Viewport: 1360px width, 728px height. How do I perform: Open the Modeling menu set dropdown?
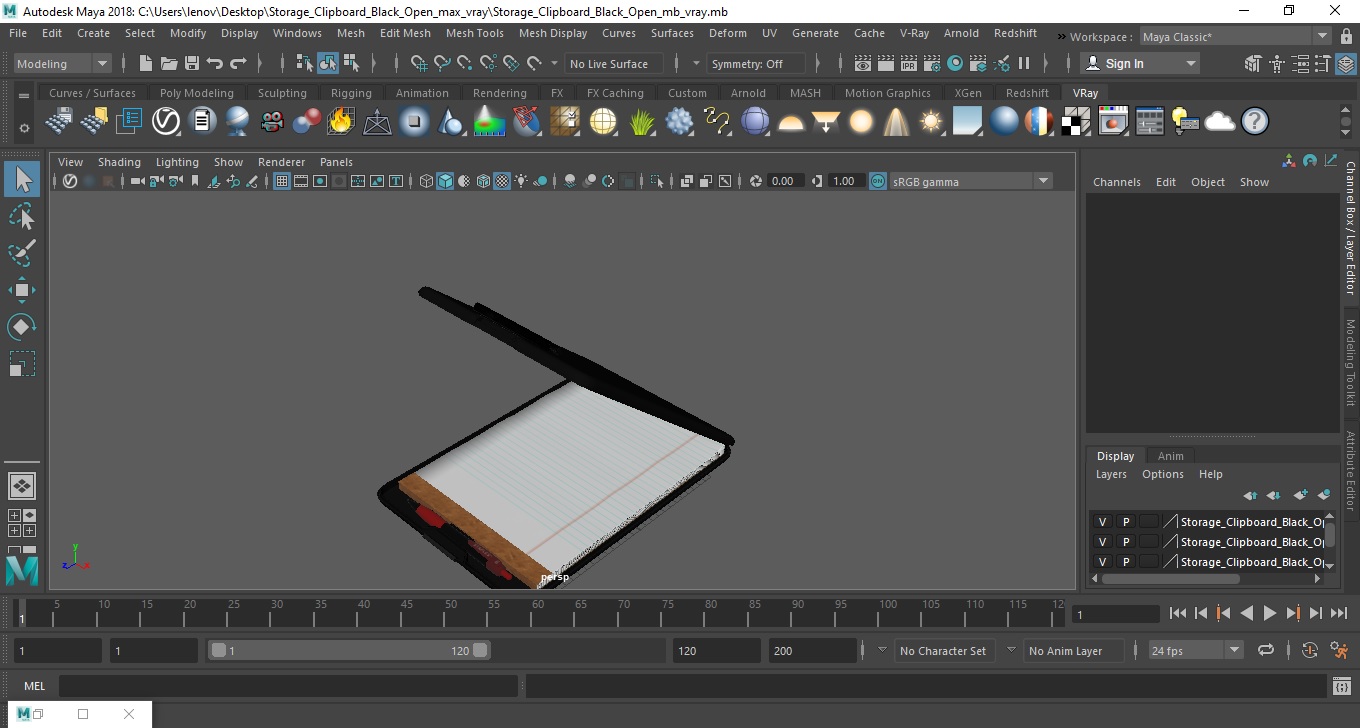click(x=63, y=63)
